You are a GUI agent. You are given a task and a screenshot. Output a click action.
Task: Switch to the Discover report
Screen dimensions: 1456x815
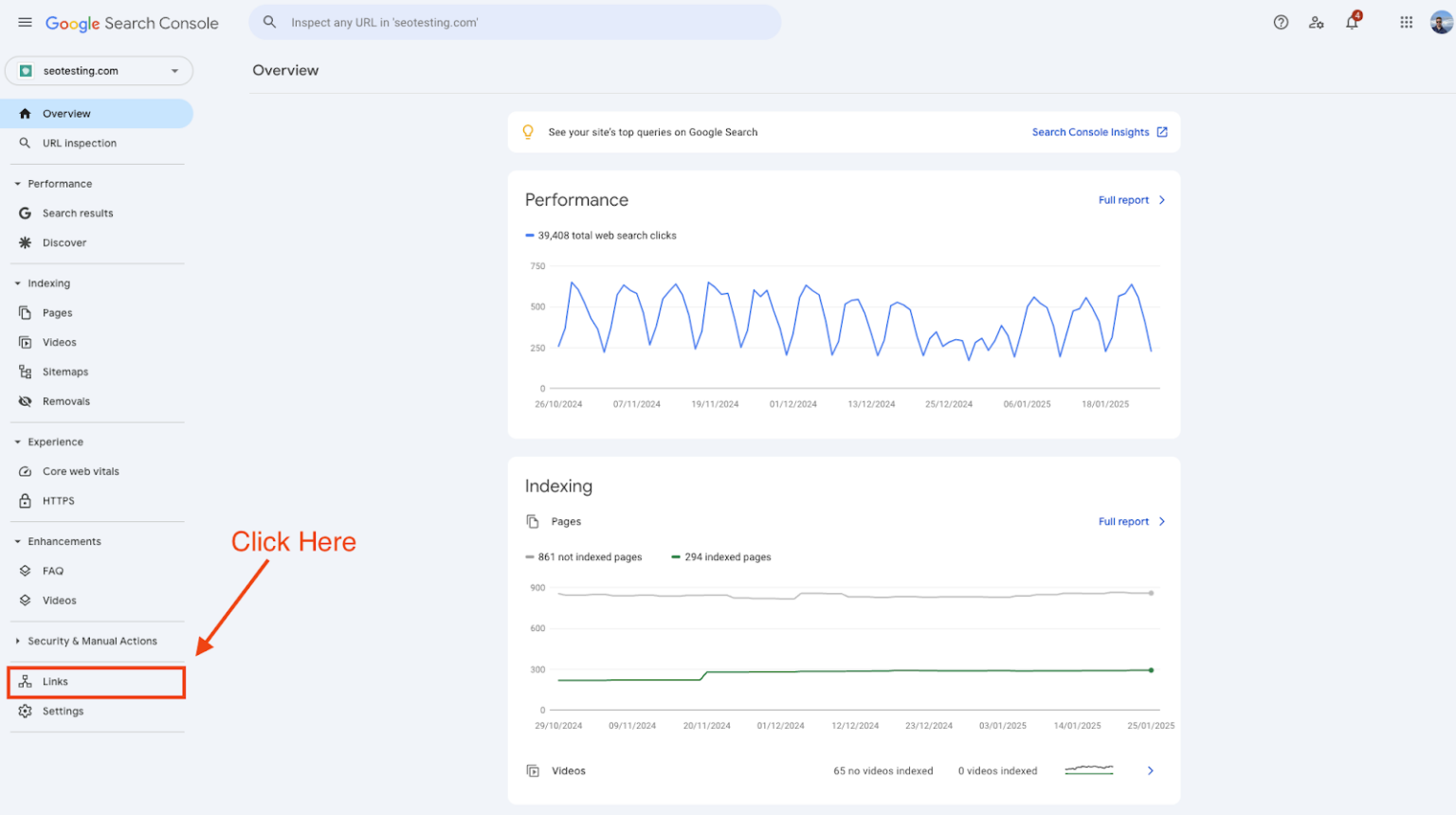(64, 242)
